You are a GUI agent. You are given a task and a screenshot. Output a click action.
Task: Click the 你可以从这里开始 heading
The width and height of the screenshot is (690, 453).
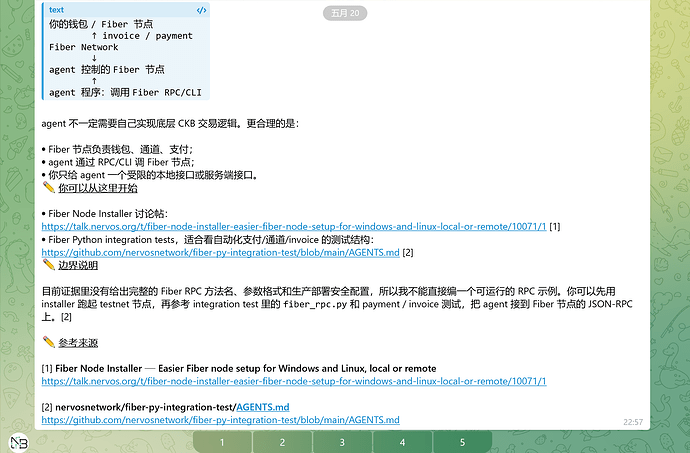click(x=98, y=188)
